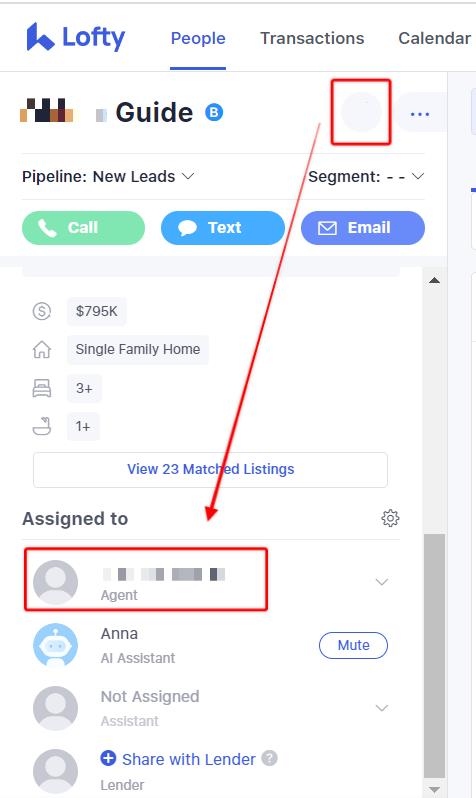Image resolution: width=476 pixels, height=798 pixels.
Task: Open the Segment dropdown
Action: (366, 177)
